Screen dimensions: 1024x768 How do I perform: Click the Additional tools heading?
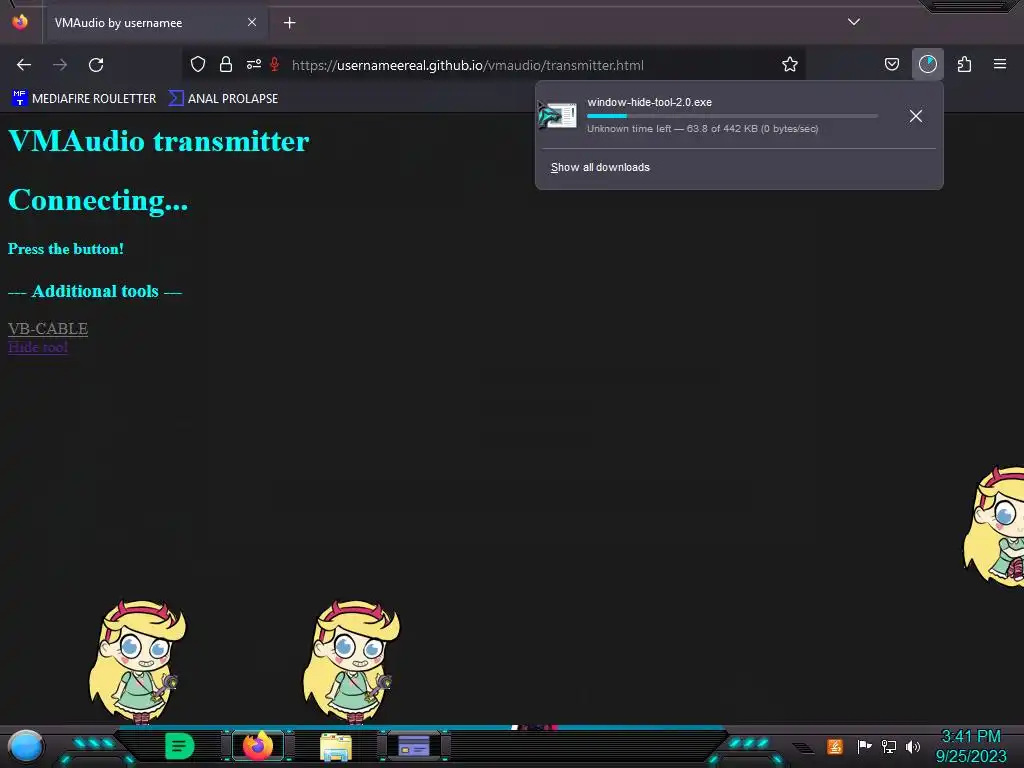click(x=95, y=291)
